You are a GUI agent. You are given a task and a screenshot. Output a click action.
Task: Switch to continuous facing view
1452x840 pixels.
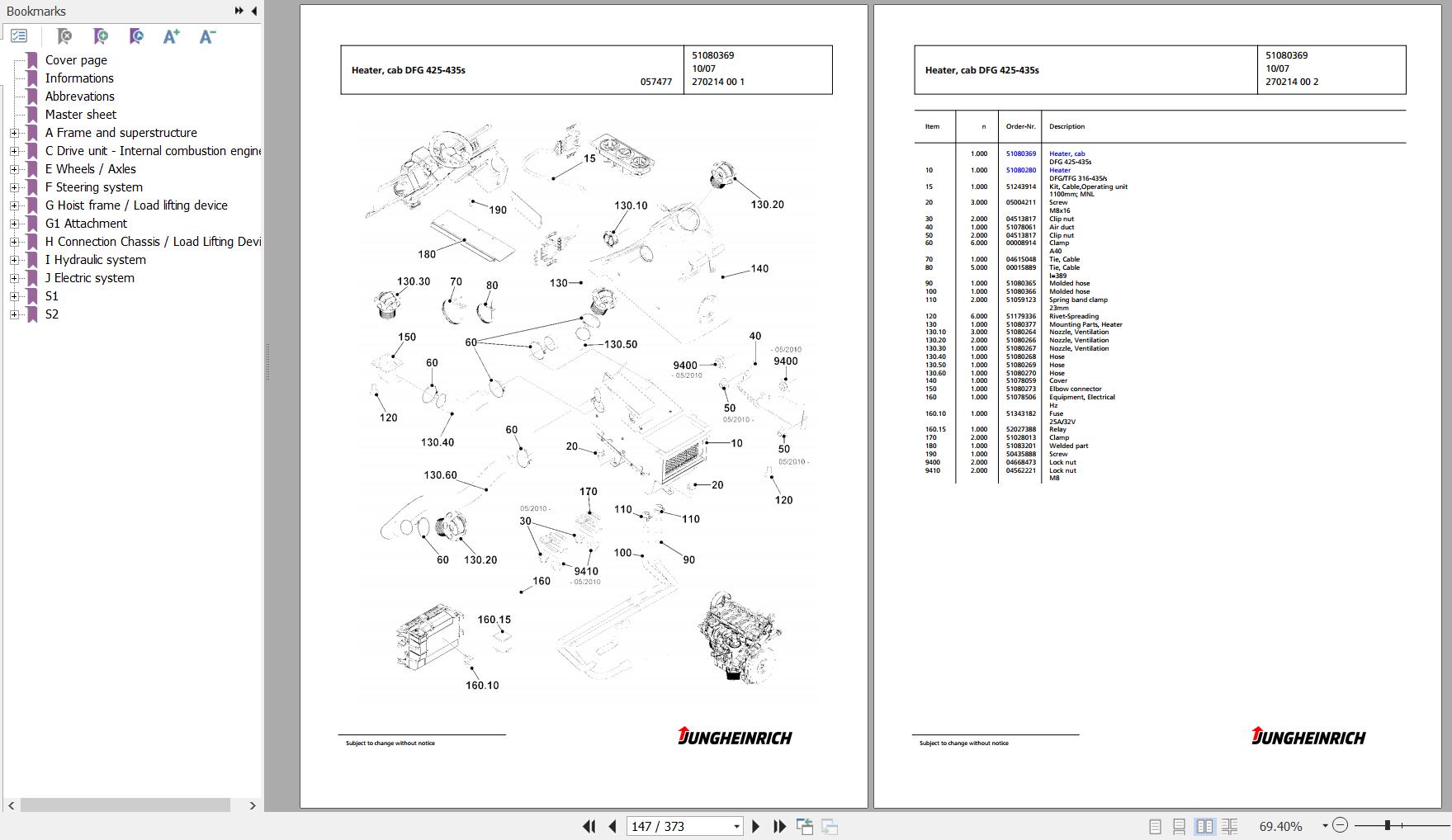[x=1230, y=826]
